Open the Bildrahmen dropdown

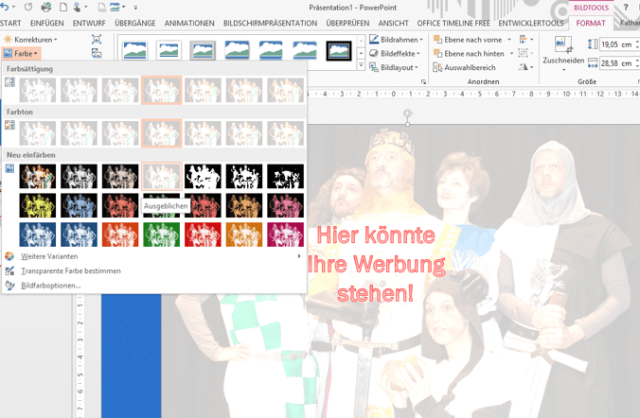tap(396, 40)
